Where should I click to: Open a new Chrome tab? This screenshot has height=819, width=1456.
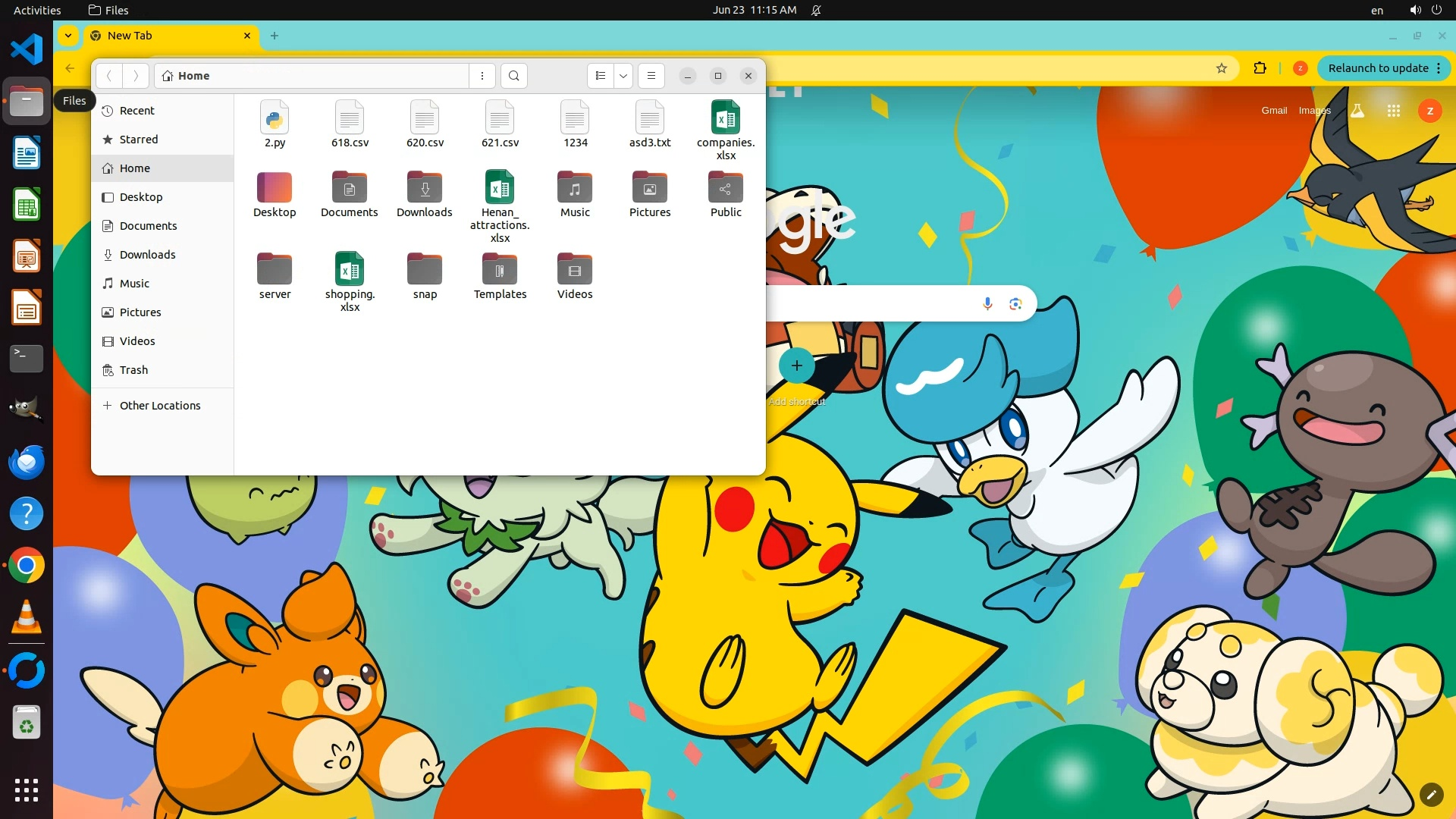275,36
